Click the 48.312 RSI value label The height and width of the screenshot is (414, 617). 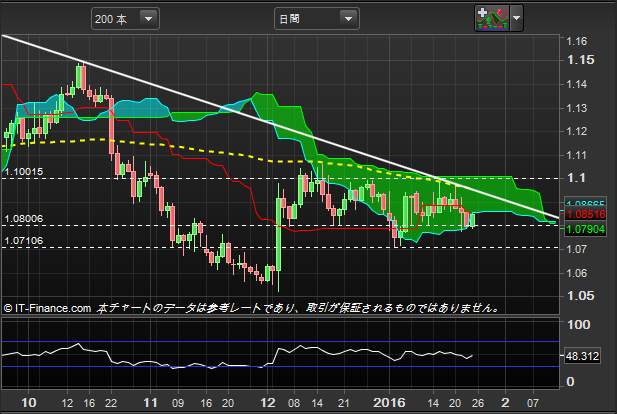click(582, 356)
